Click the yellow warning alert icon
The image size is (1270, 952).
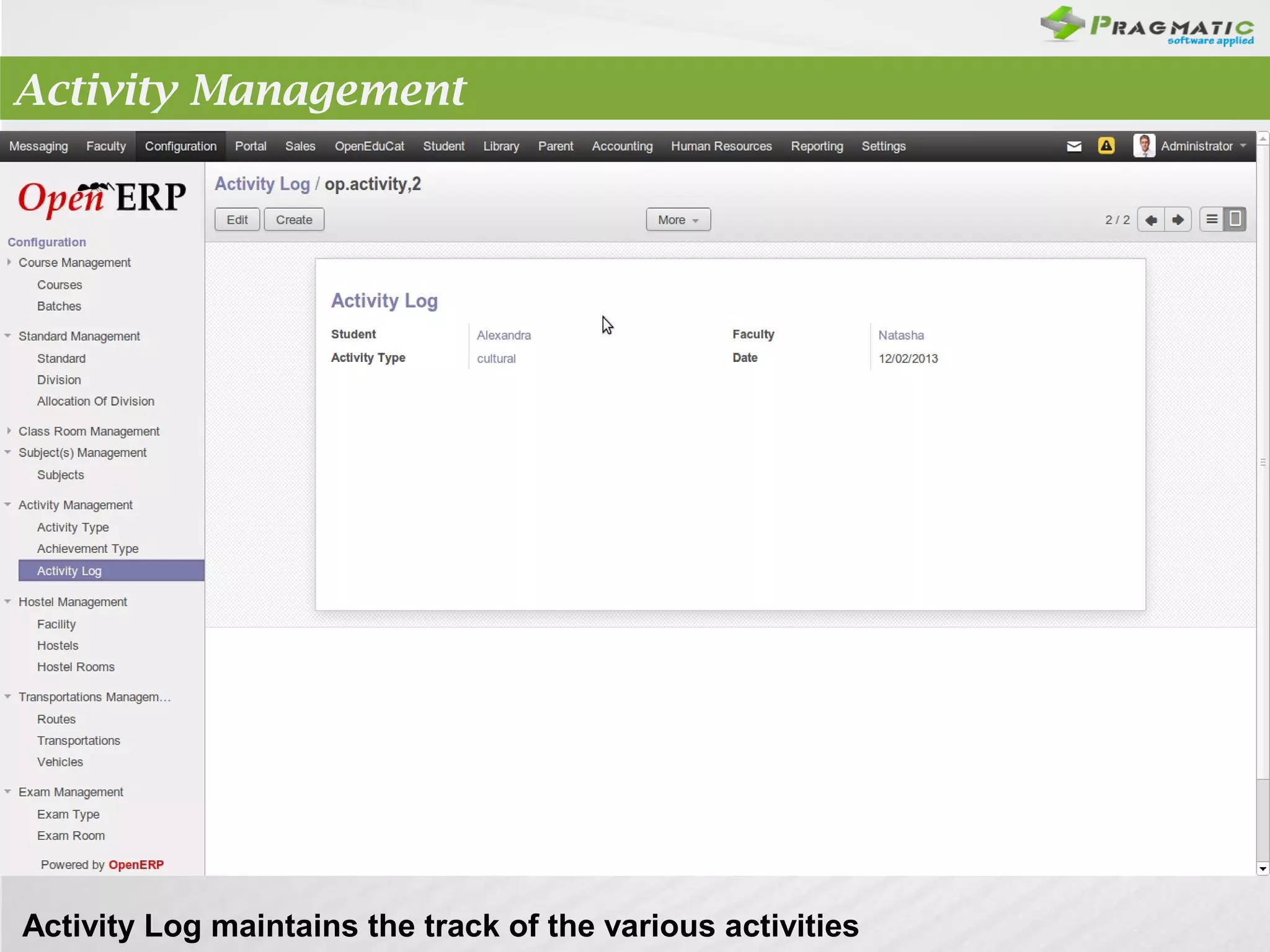pyautogui.click(x=1106, y=146)
